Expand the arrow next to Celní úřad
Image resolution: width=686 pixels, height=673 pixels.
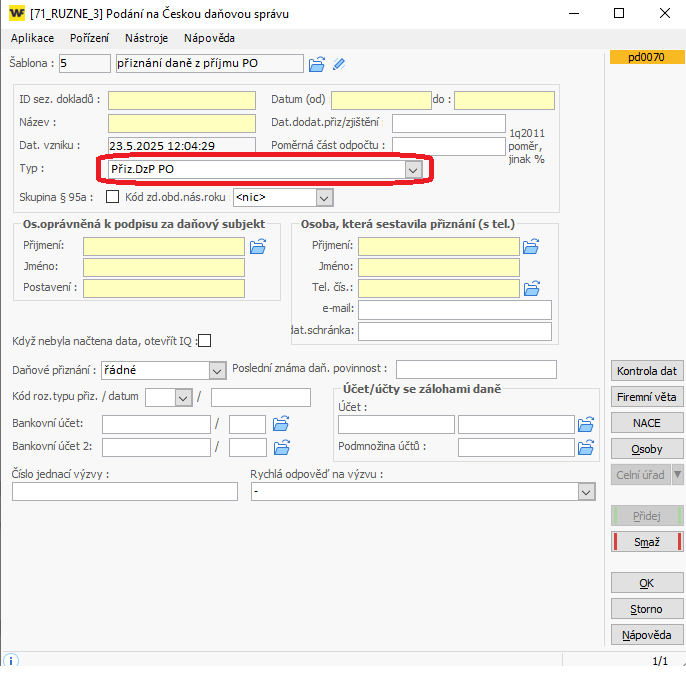pos(678,474)
